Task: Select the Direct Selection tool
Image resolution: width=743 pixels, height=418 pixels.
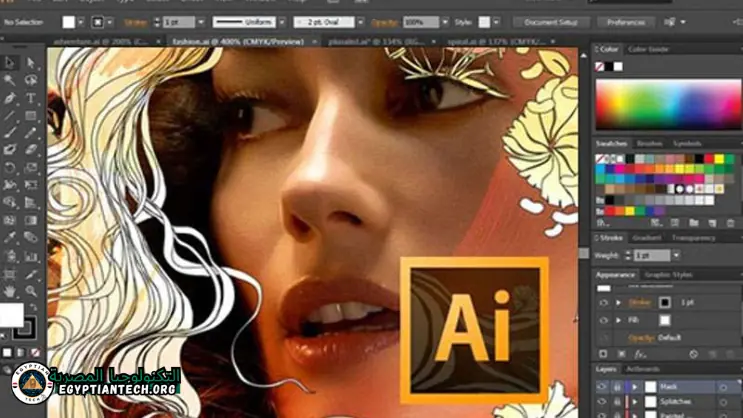Action: point(31,63)
